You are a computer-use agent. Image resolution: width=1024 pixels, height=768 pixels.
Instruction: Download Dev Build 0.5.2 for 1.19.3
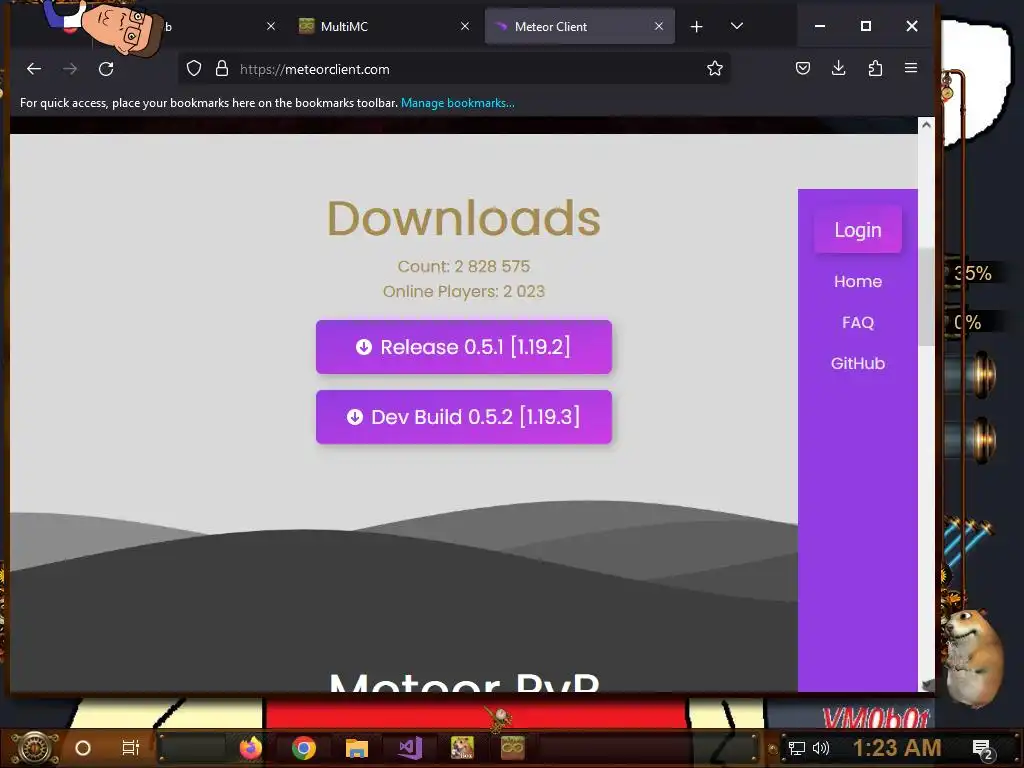[464, 417]
